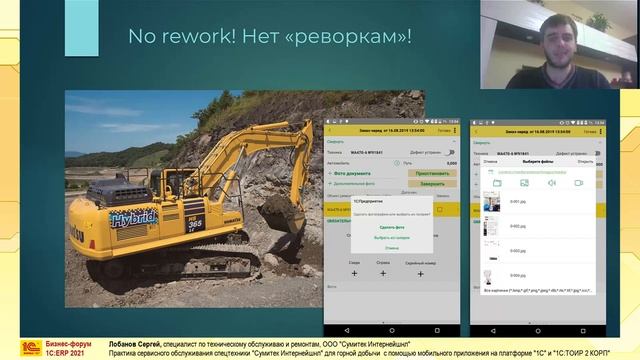This screenshot has height=360, width=640.
Task: Add a document photo via Фото документа
Action: [350, 173]
